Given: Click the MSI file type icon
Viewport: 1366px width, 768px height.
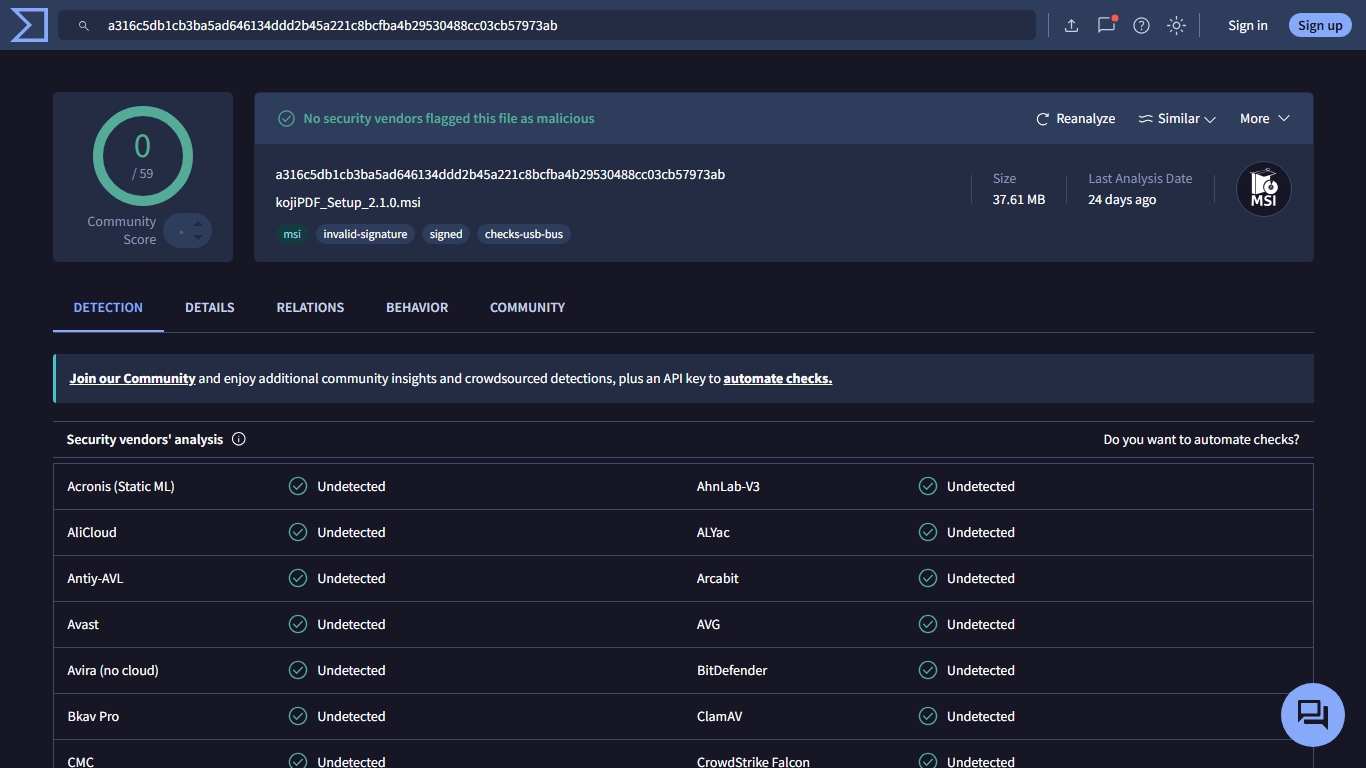Looking at the screenshot, I should point(1264,189).
